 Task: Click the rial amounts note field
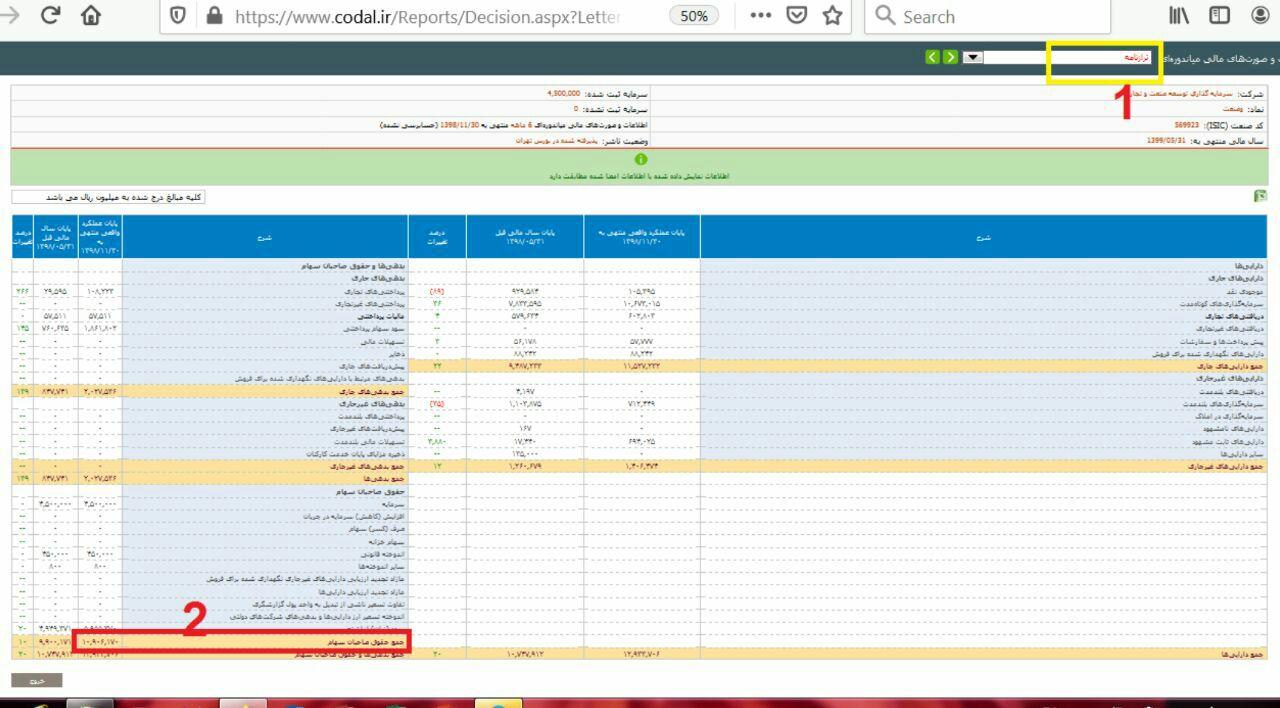(x=108, y=197)
